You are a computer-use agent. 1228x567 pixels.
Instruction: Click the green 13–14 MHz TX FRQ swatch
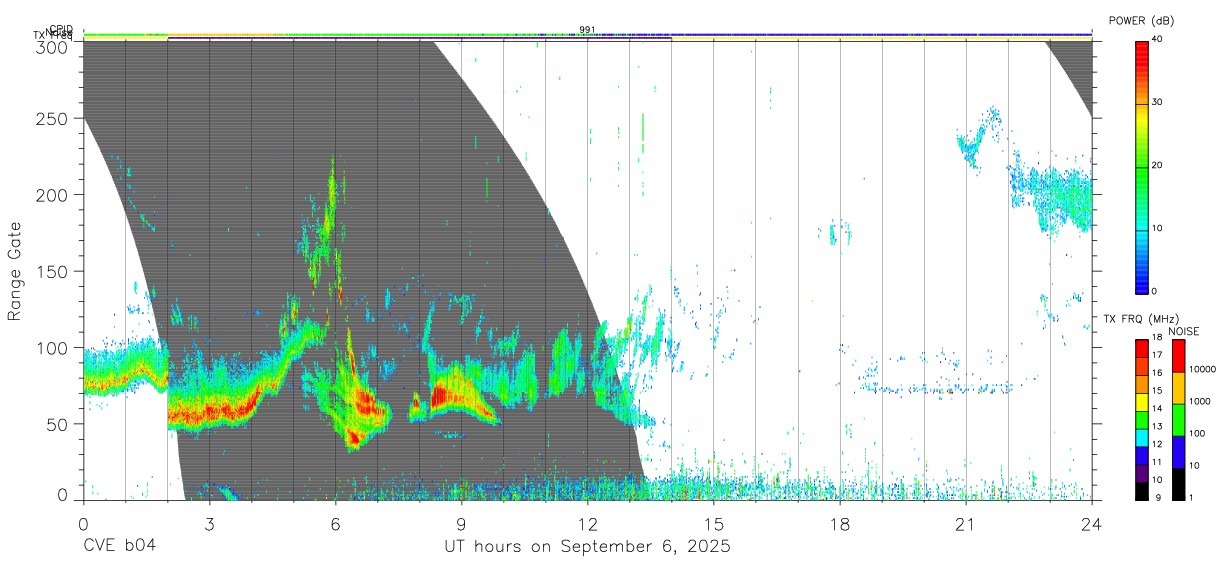pyautogui.click(x=1141, y=420)
